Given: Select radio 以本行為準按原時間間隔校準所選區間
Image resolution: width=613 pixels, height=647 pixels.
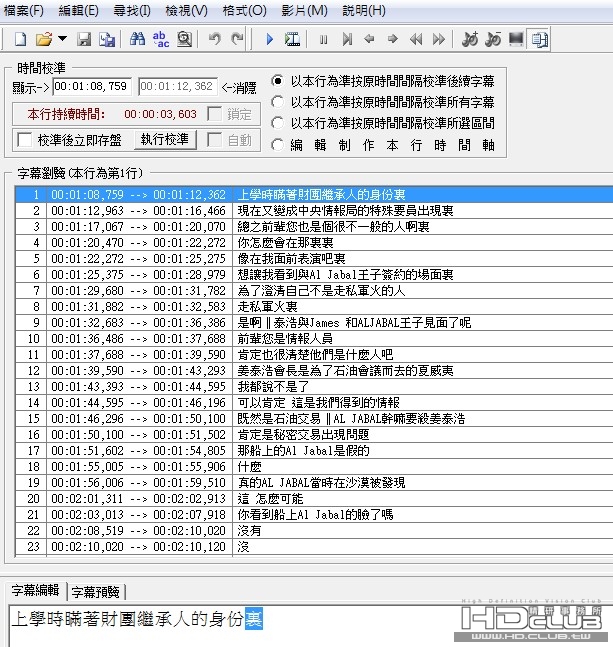Looking at the screenshot, I should [x=278, y=123].
